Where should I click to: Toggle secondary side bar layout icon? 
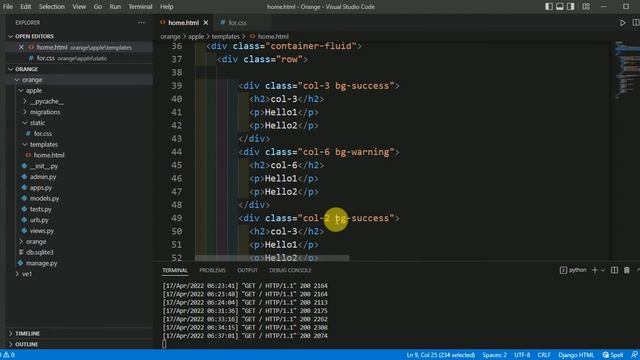tap(571, 7)
